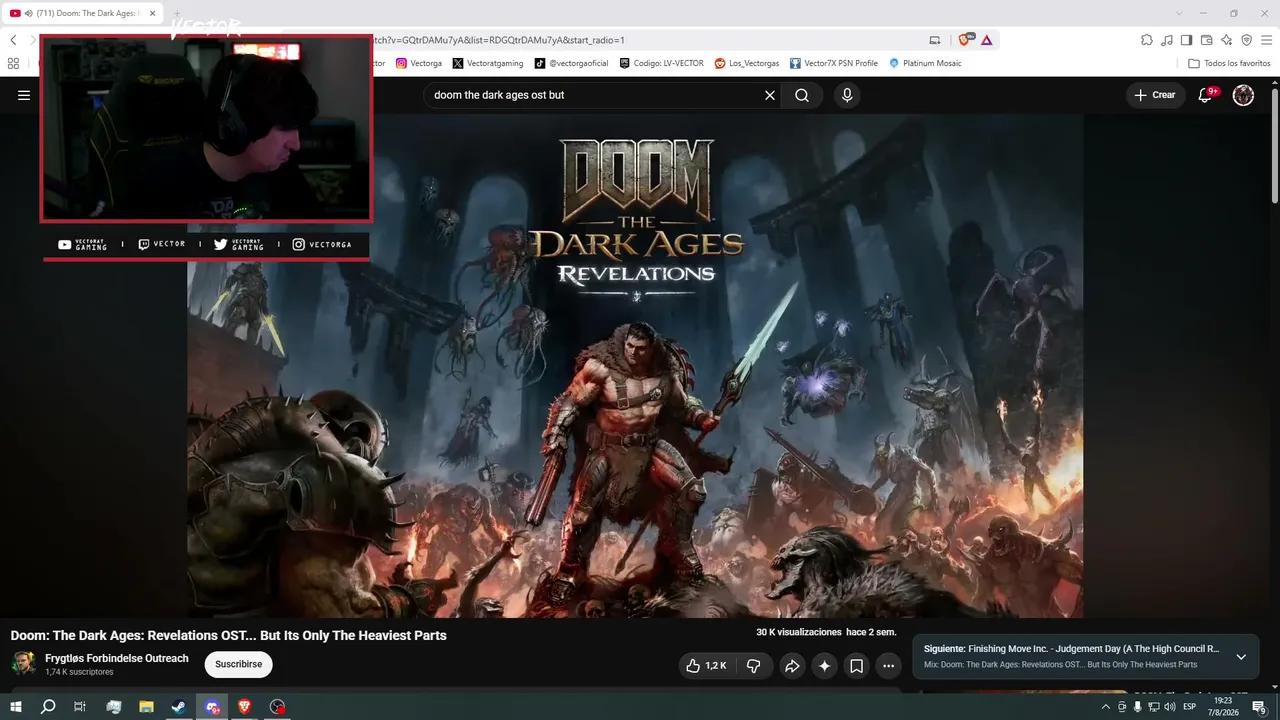Open Leo AI sparkle icon in toolbar
The image size is (1280, 720).
click(x=1227, y=40)
